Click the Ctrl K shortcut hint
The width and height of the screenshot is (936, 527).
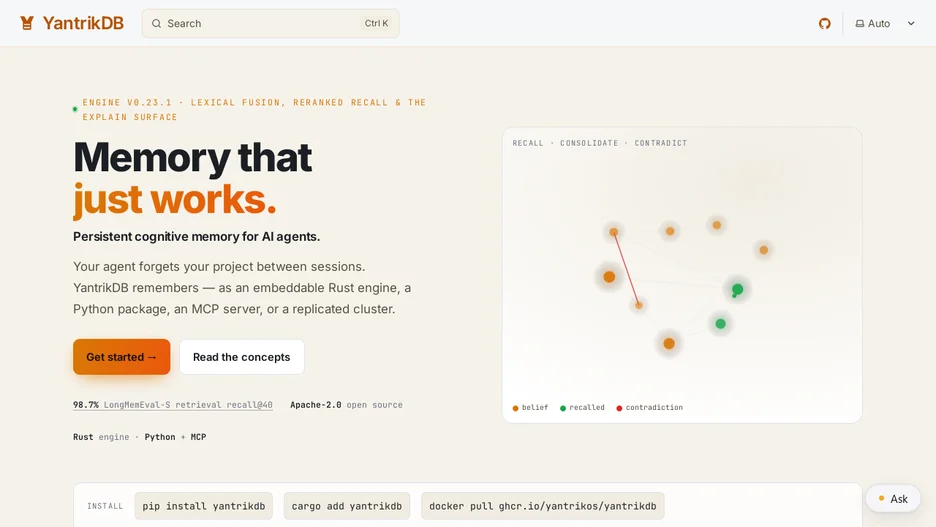click(376, 23)
